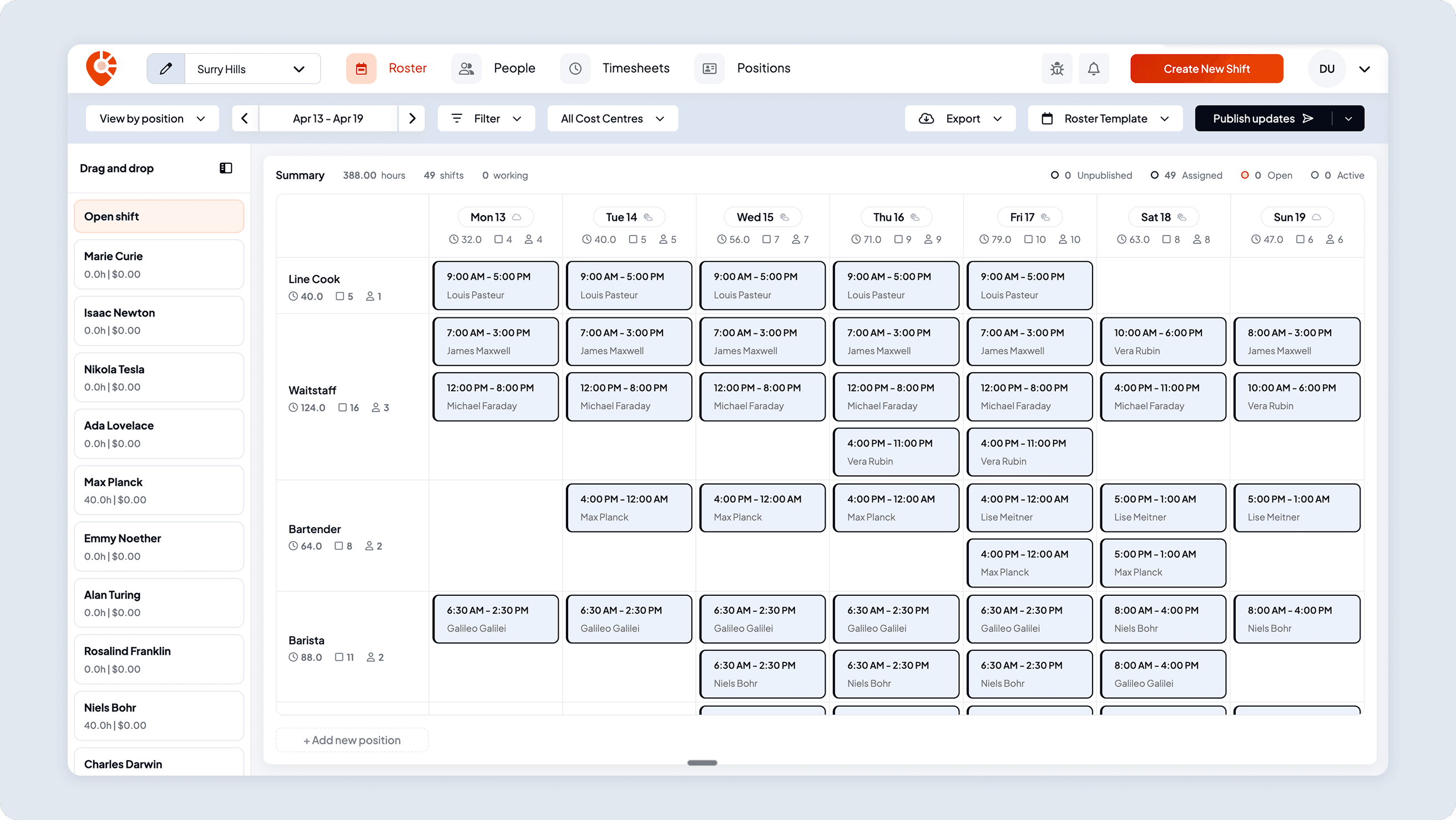Image resolution: width=1456 pixels, height=820 pixels.
Task: Click weather icon beside Sat 18
Action: [x=1182, y=217]
